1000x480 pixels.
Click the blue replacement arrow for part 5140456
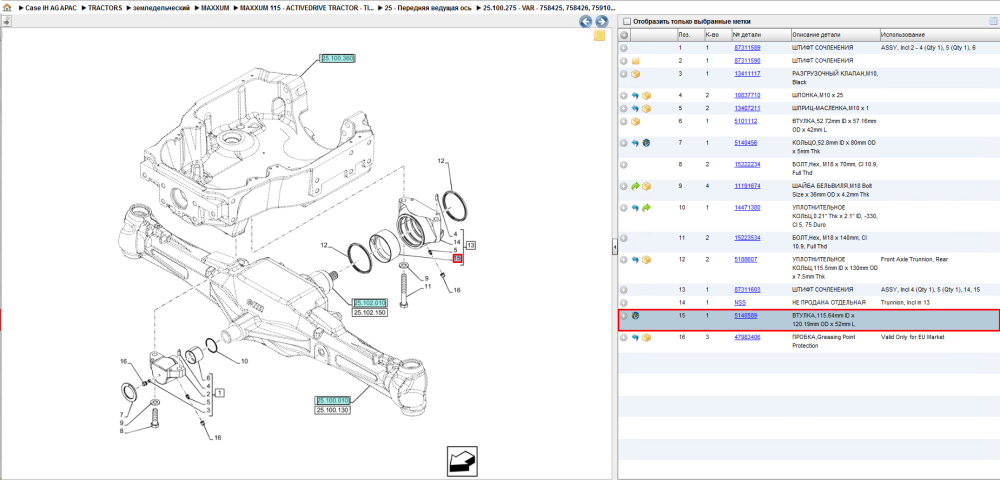pos(635,143)
